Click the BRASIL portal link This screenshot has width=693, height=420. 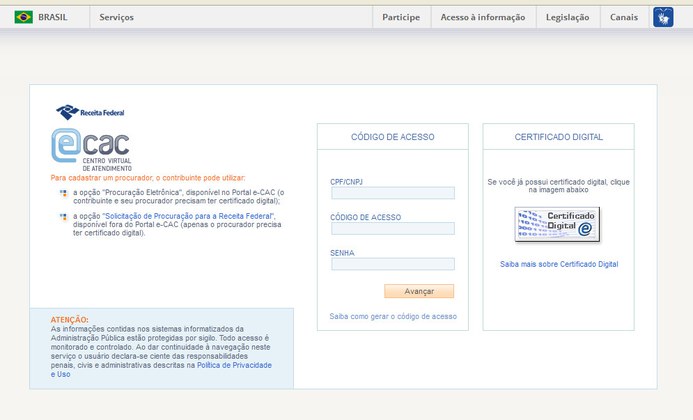(52, 17)
